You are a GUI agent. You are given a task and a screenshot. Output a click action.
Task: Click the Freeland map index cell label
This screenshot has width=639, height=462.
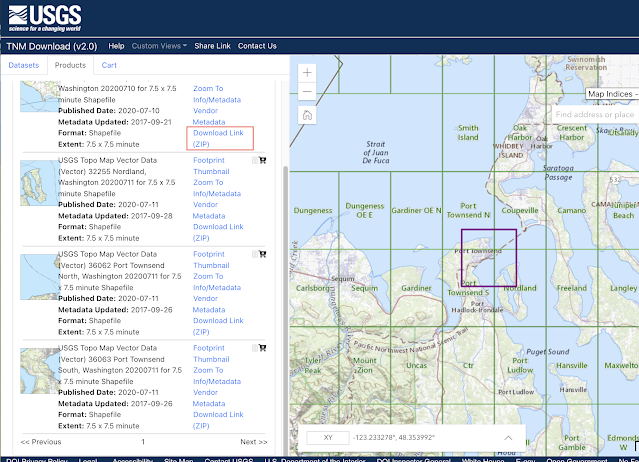point(572,288)
